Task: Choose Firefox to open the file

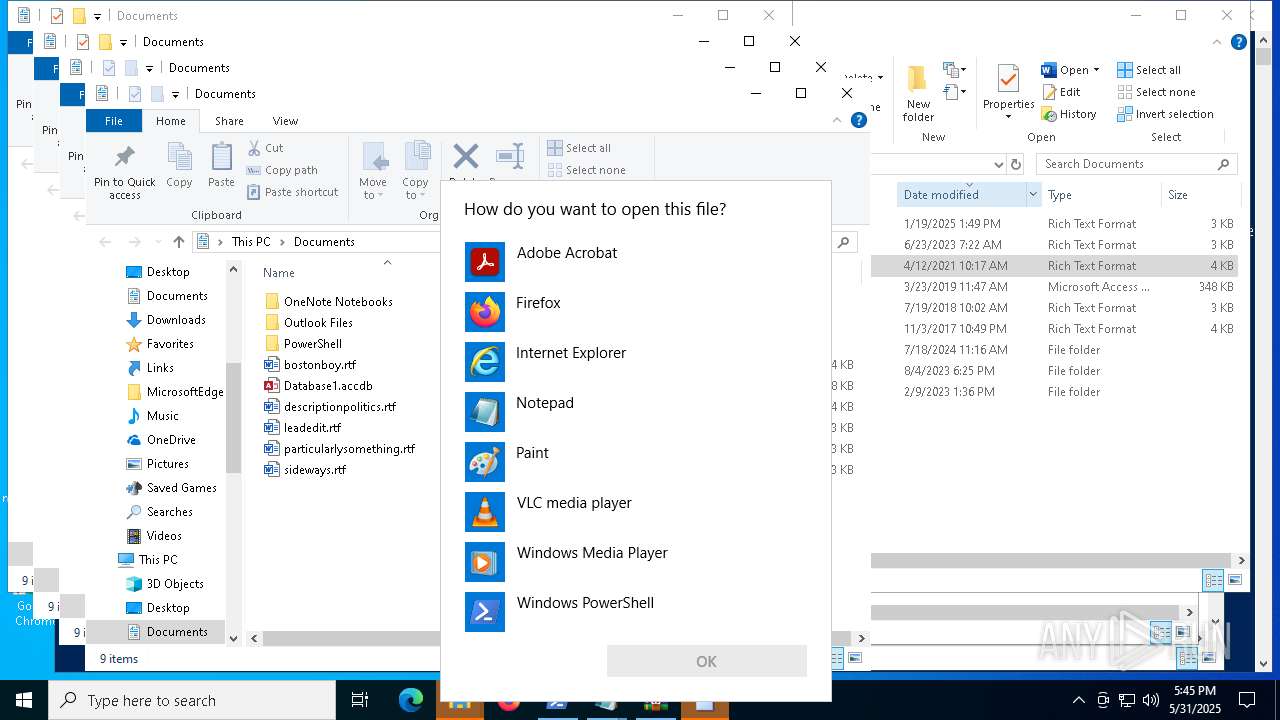Action: coord(636,312)
